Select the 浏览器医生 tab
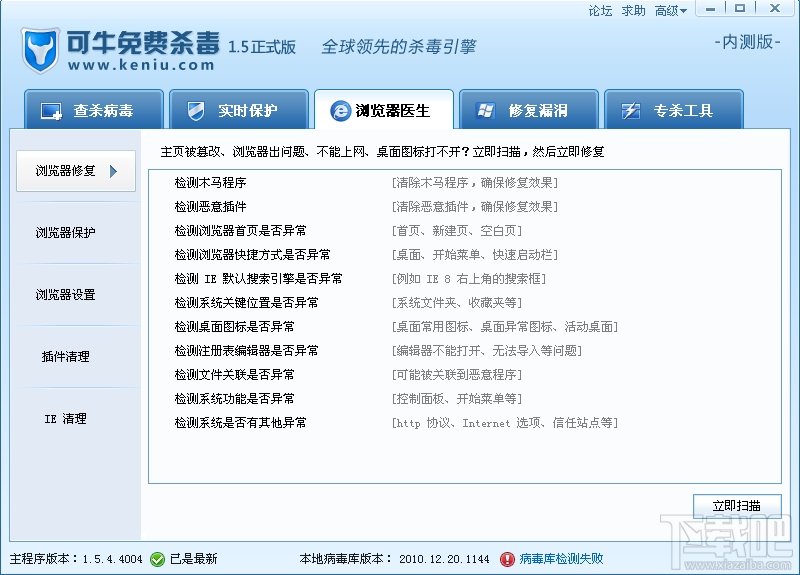The width and height of the screenshot is (800, 575). pos(384,110)
